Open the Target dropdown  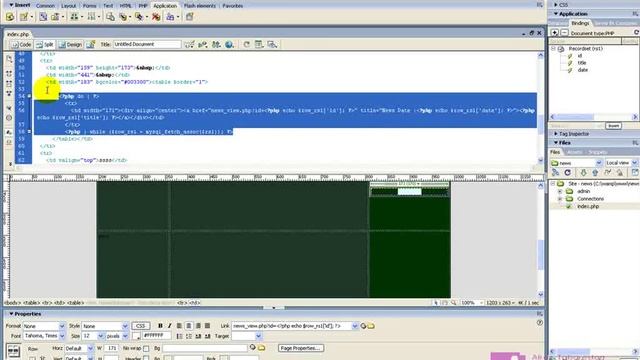click(x=258, y=336)
